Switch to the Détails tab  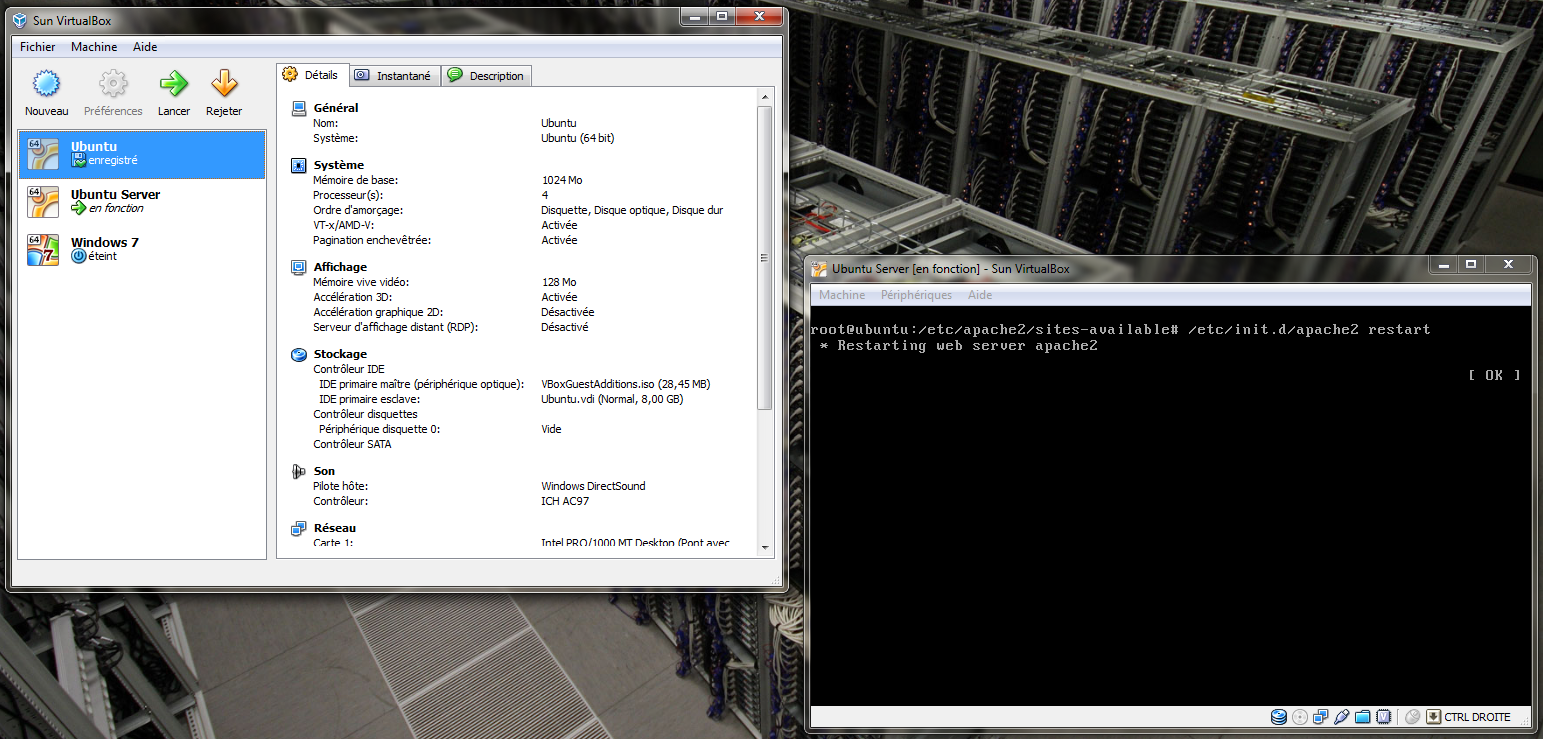312,75
